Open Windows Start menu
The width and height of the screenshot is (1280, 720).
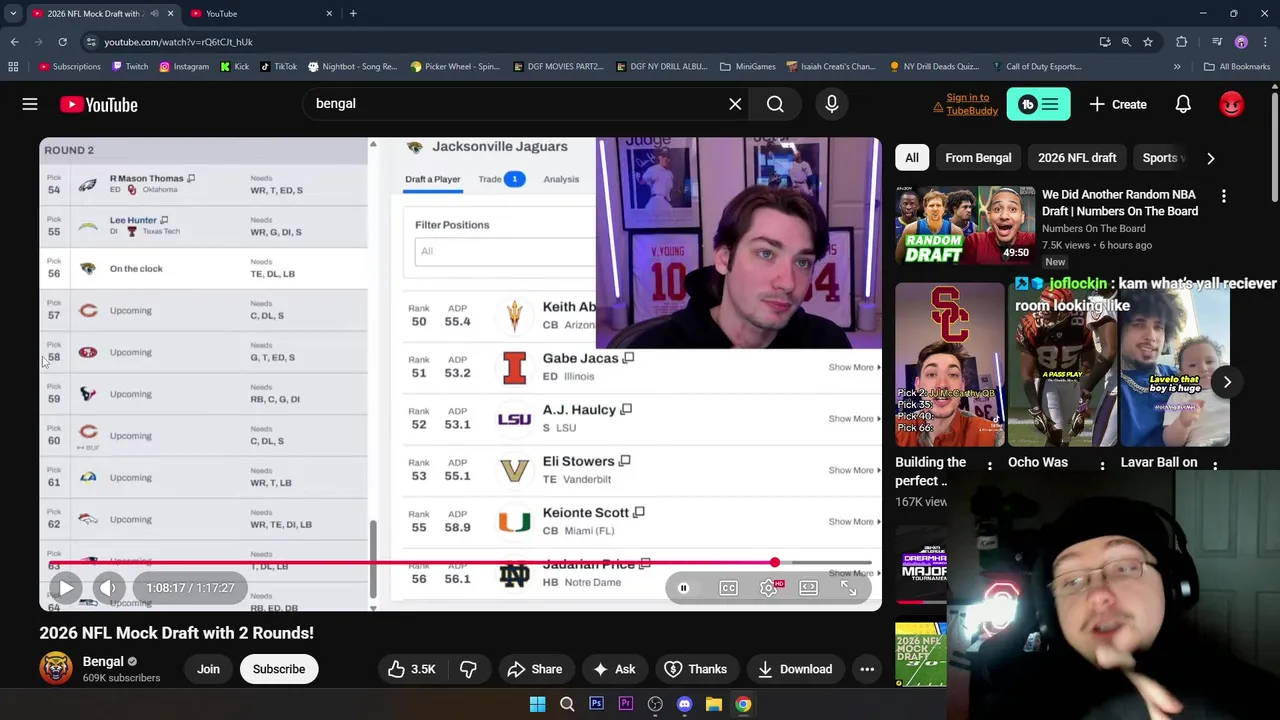537,704
